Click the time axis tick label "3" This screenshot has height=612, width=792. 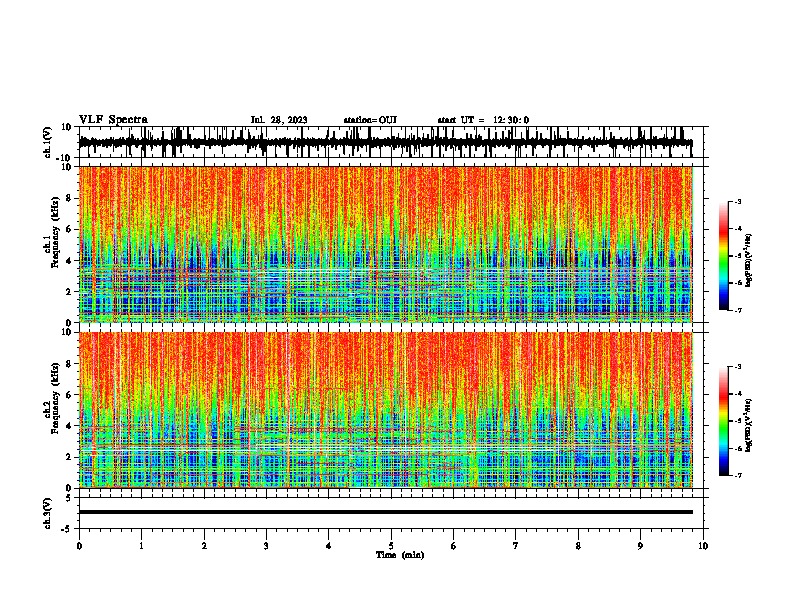coord(266,546)
